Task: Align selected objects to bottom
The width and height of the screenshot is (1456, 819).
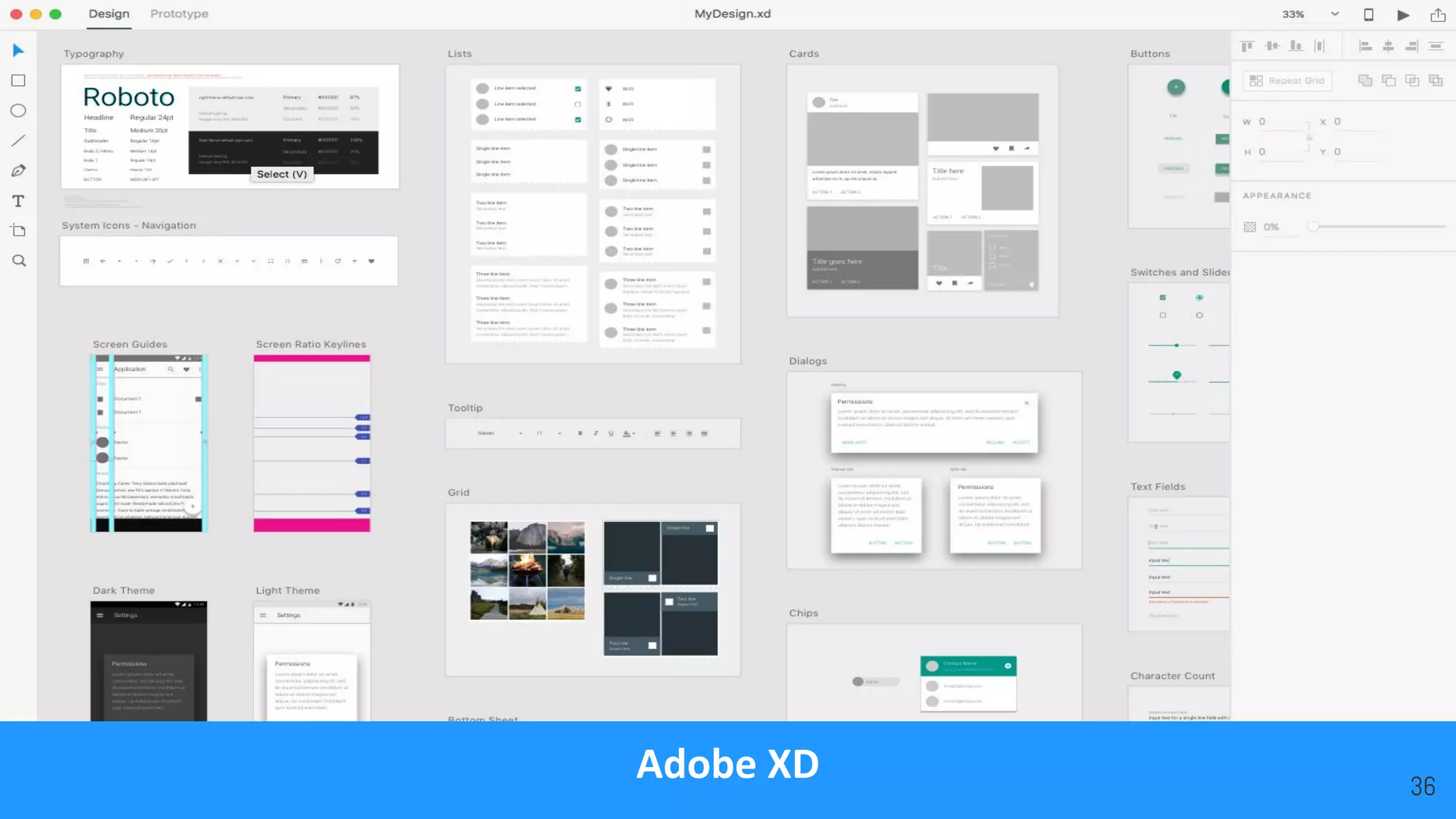Action: click(1296, 46)
